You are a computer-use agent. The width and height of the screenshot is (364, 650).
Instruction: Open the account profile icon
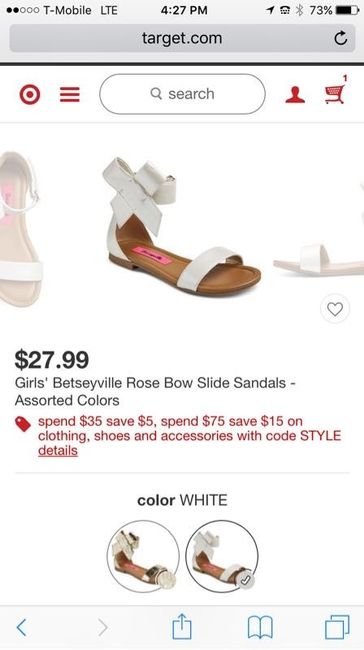click(x=295, y=95)
